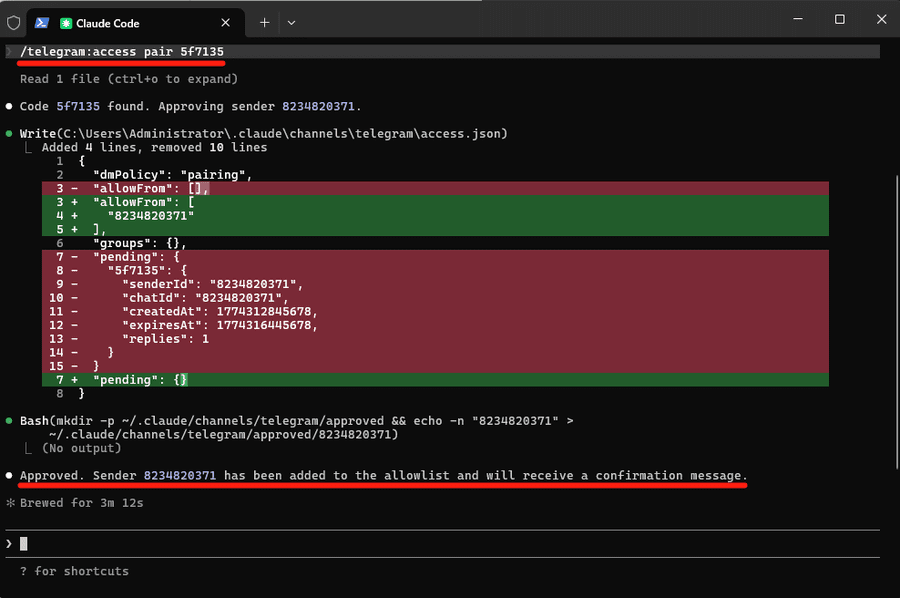The image size is (900, 598).
Task: Focus the prompt input field
Action: tap(442, 543)
